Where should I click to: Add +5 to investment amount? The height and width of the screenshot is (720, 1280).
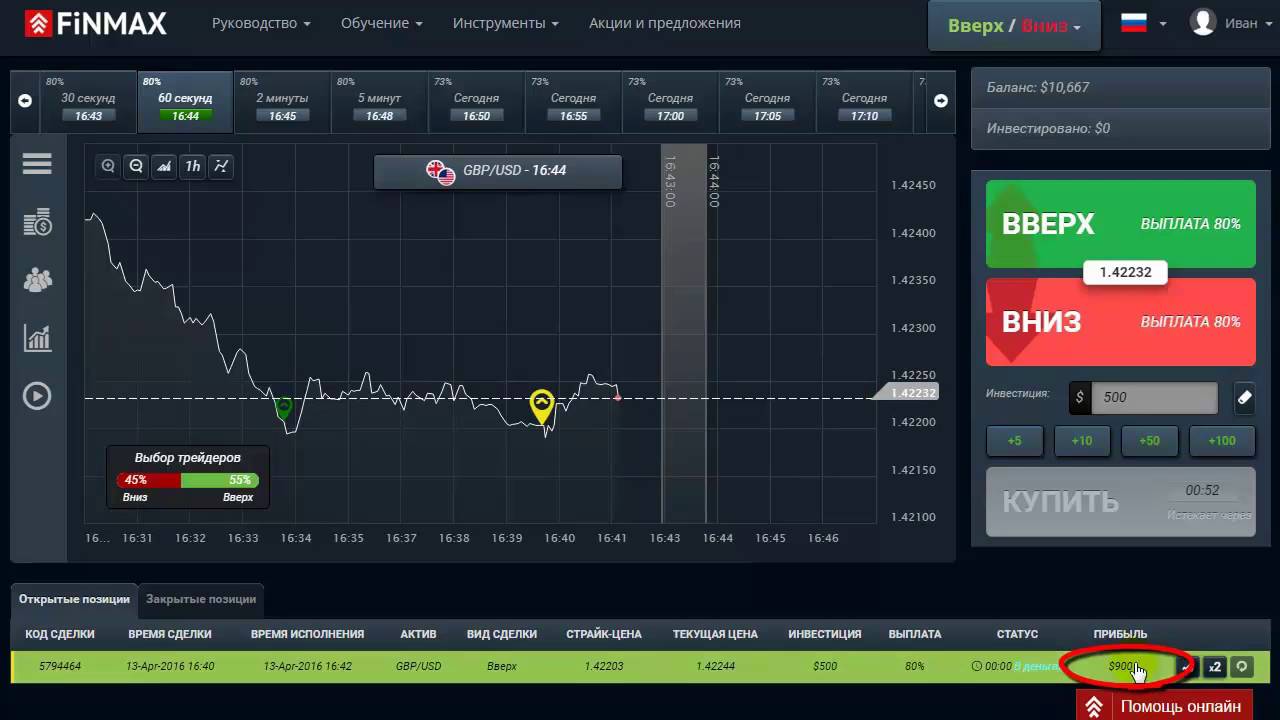click(1014, 440)
